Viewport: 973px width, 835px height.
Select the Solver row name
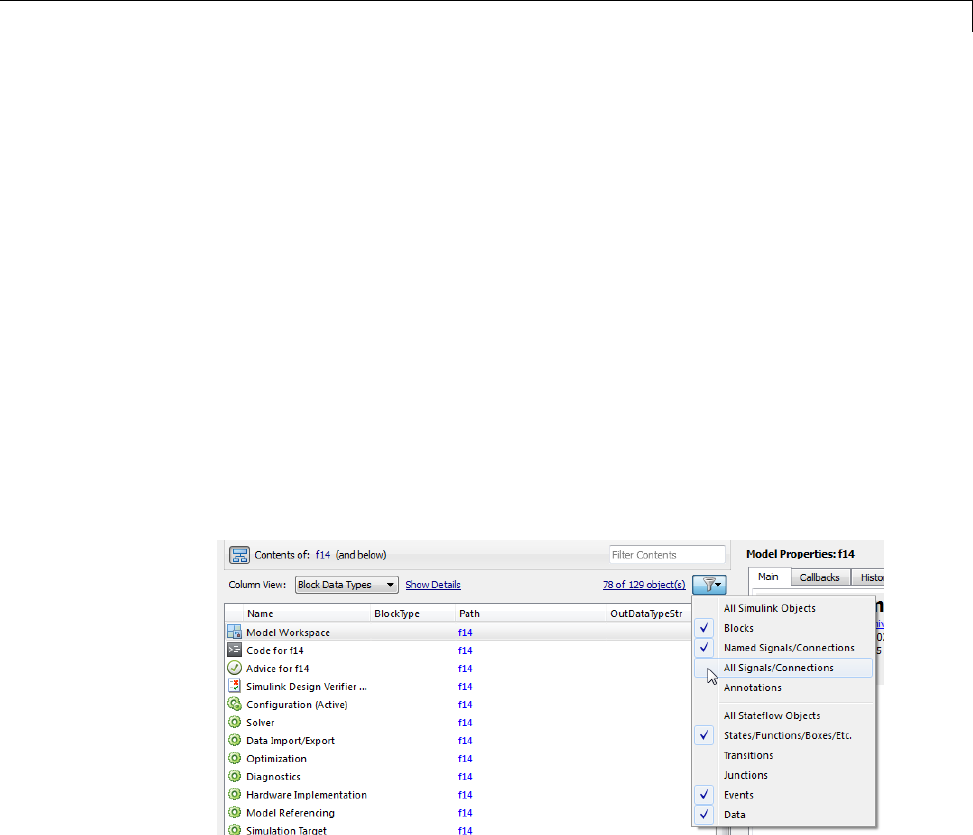coord(260,722)
